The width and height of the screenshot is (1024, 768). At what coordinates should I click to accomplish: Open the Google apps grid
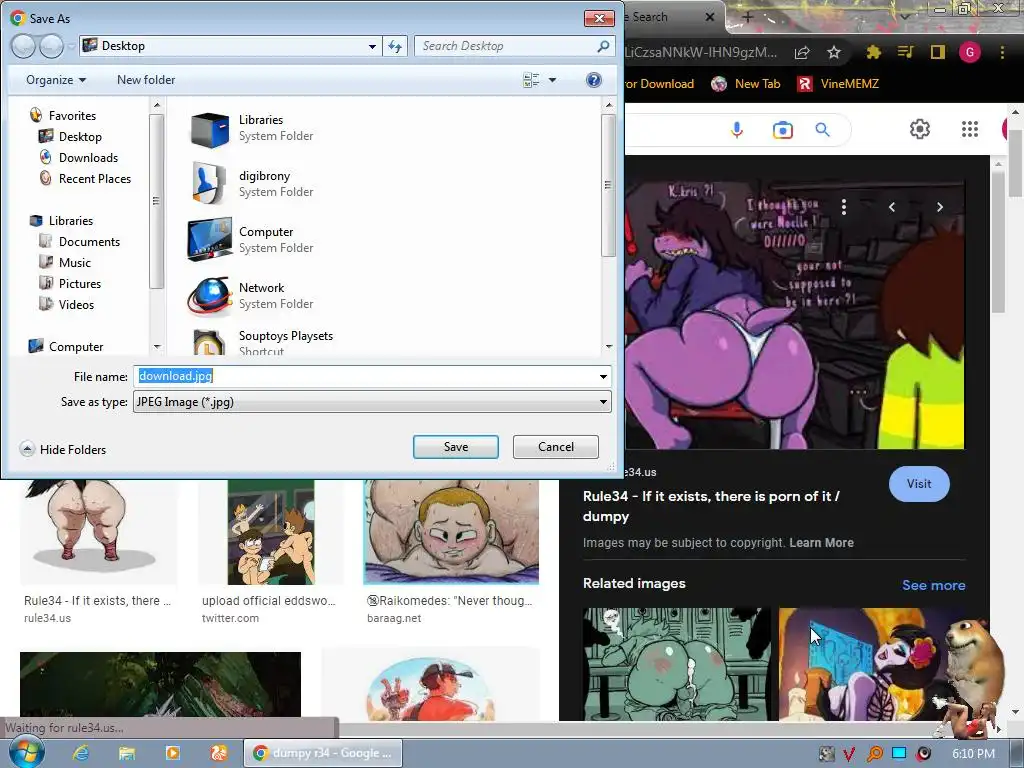click(970, 129)
